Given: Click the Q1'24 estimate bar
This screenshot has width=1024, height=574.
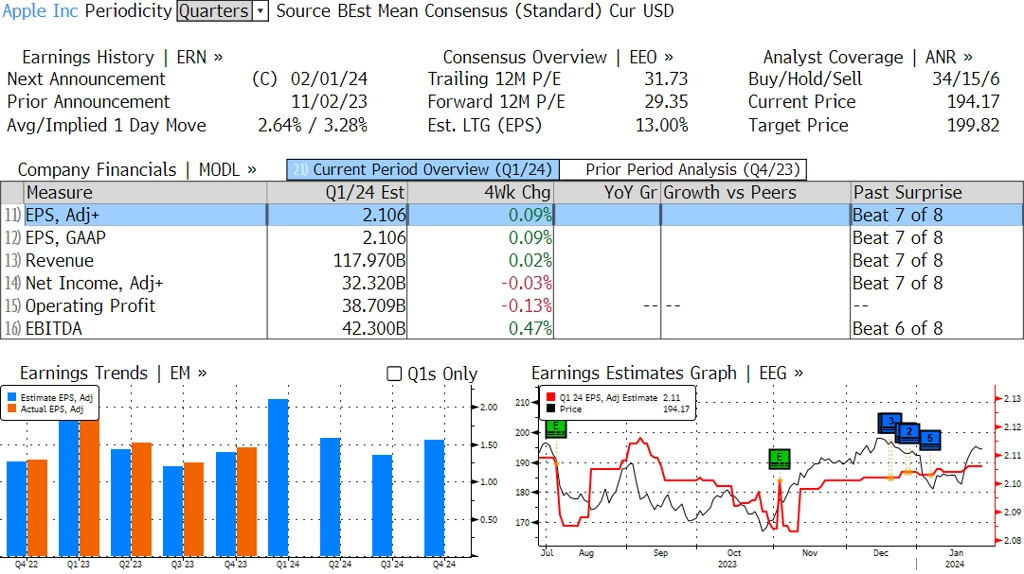Looking at the screenshot, I should pyautogui.click(x=278, y=477).
